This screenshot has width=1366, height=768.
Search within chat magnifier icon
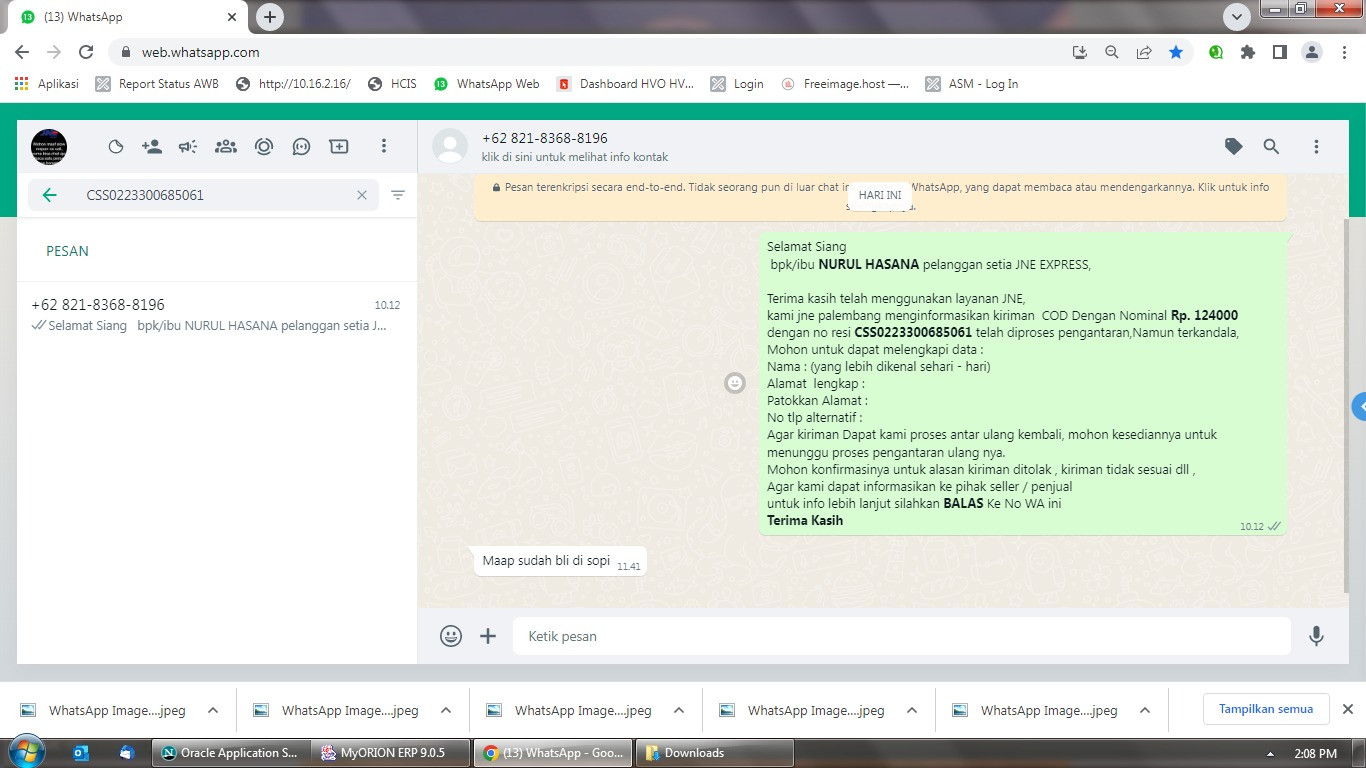pos(1271,147)
